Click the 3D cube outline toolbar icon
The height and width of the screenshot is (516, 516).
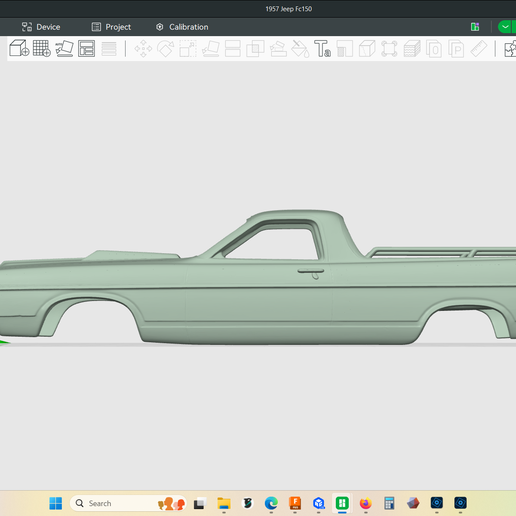[x=367, y=49]
